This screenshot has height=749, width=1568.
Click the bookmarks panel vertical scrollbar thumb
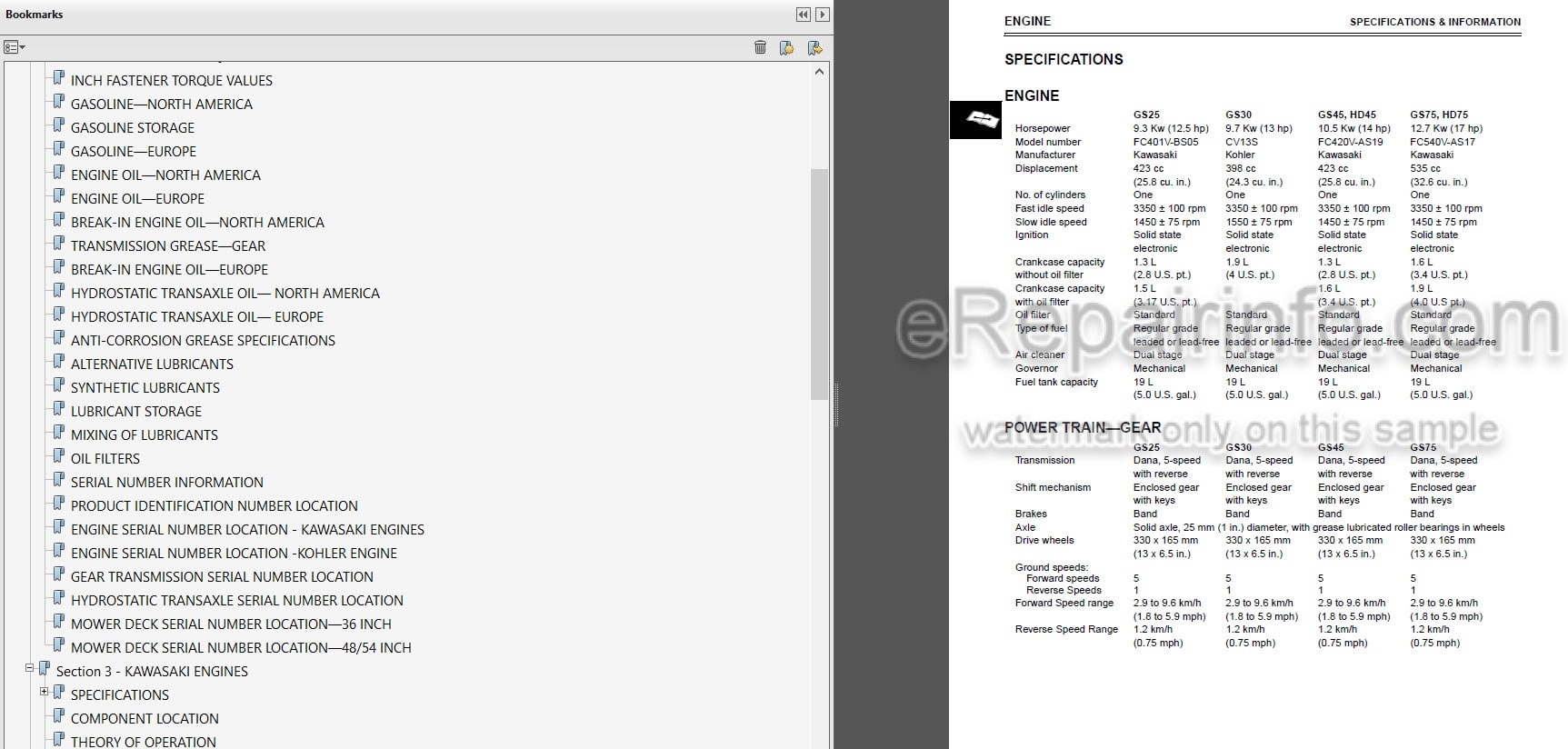[x=818, y=285]
